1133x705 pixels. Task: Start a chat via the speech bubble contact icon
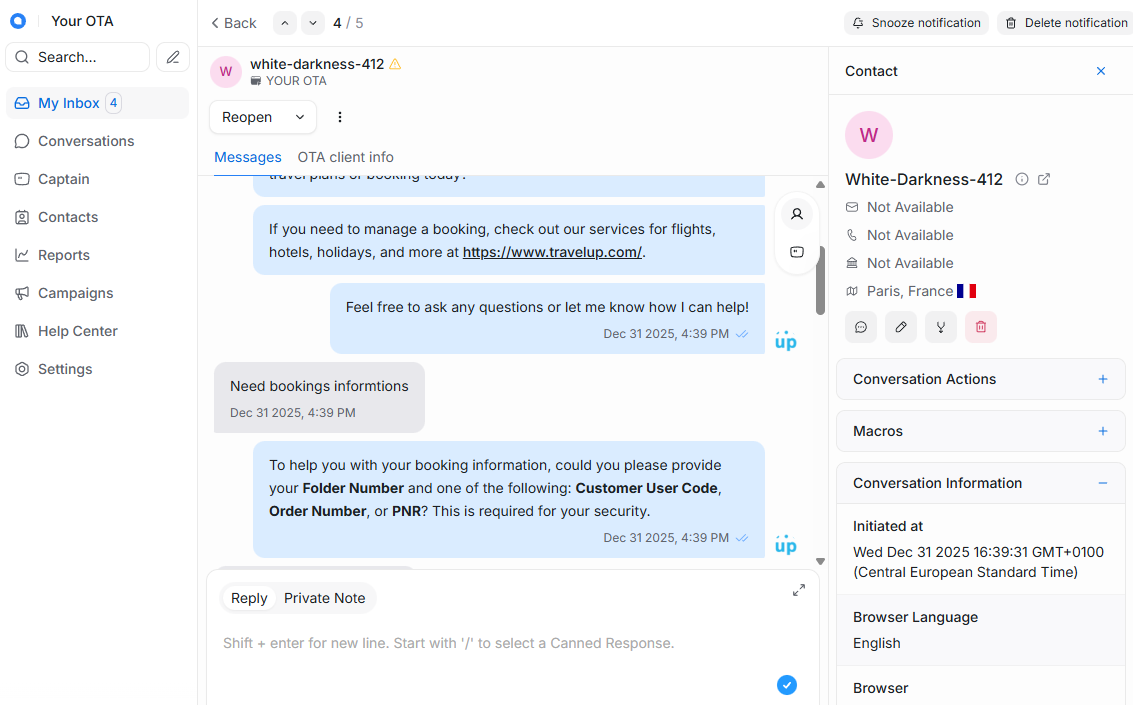tap(861, 327)
